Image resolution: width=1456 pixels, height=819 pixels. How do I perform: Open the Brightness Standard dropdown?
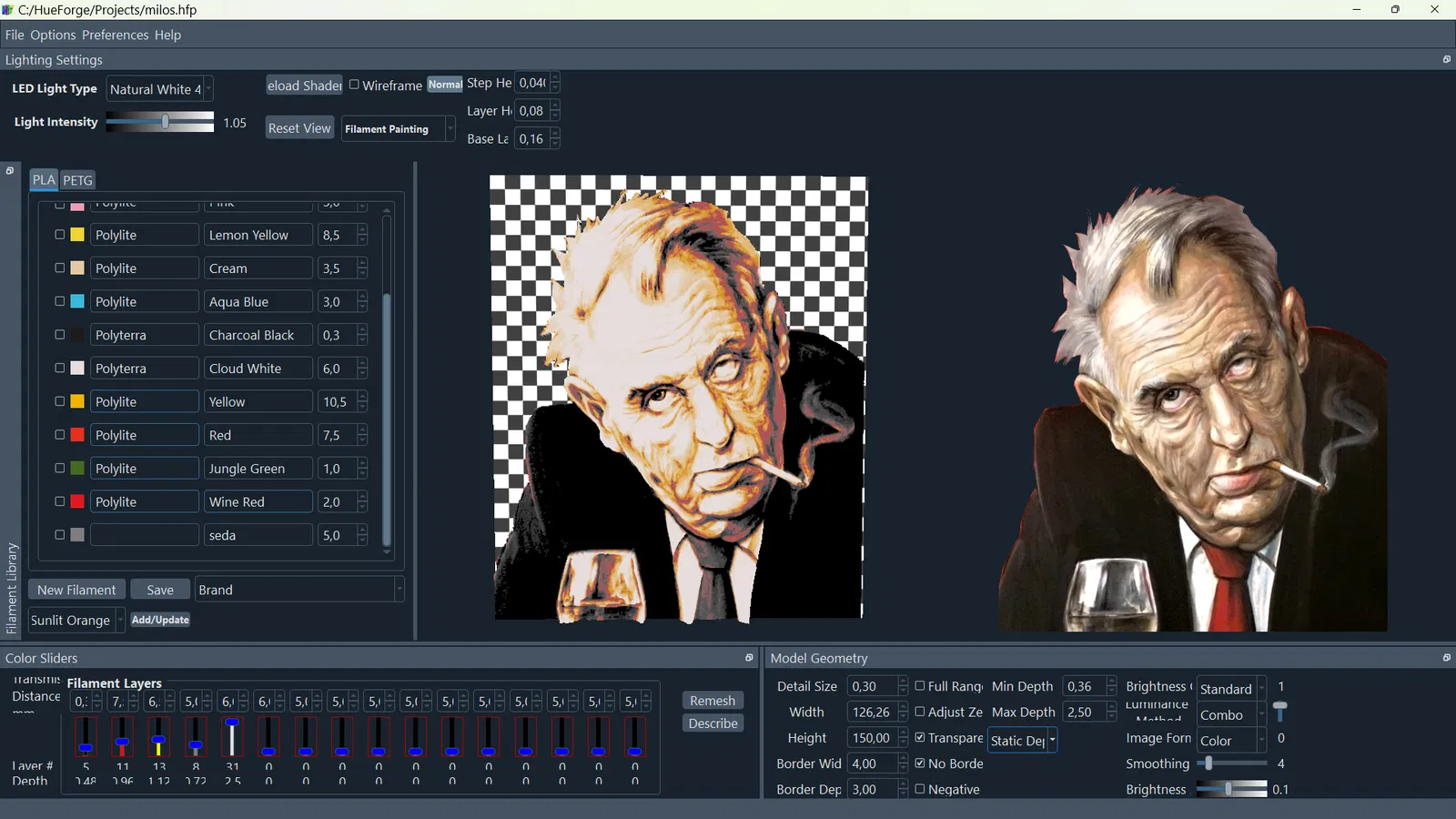(x=1231, y=689)
